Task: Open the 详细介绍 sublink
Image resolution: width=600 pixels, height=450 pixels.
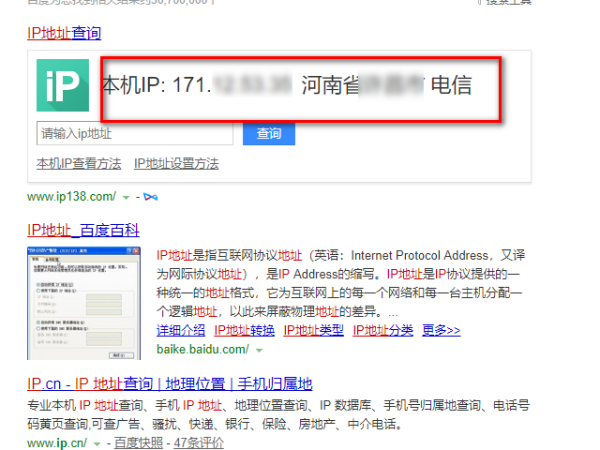Action: (x=181, y=330)
